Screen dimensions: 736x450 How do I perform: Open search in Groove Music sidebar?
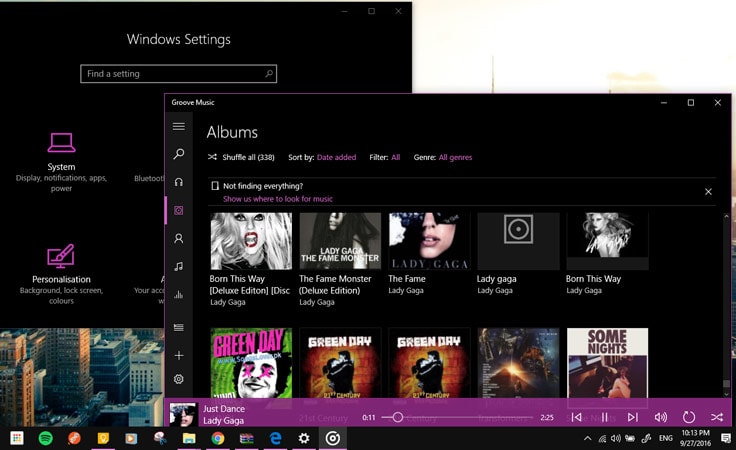point(178,154)
